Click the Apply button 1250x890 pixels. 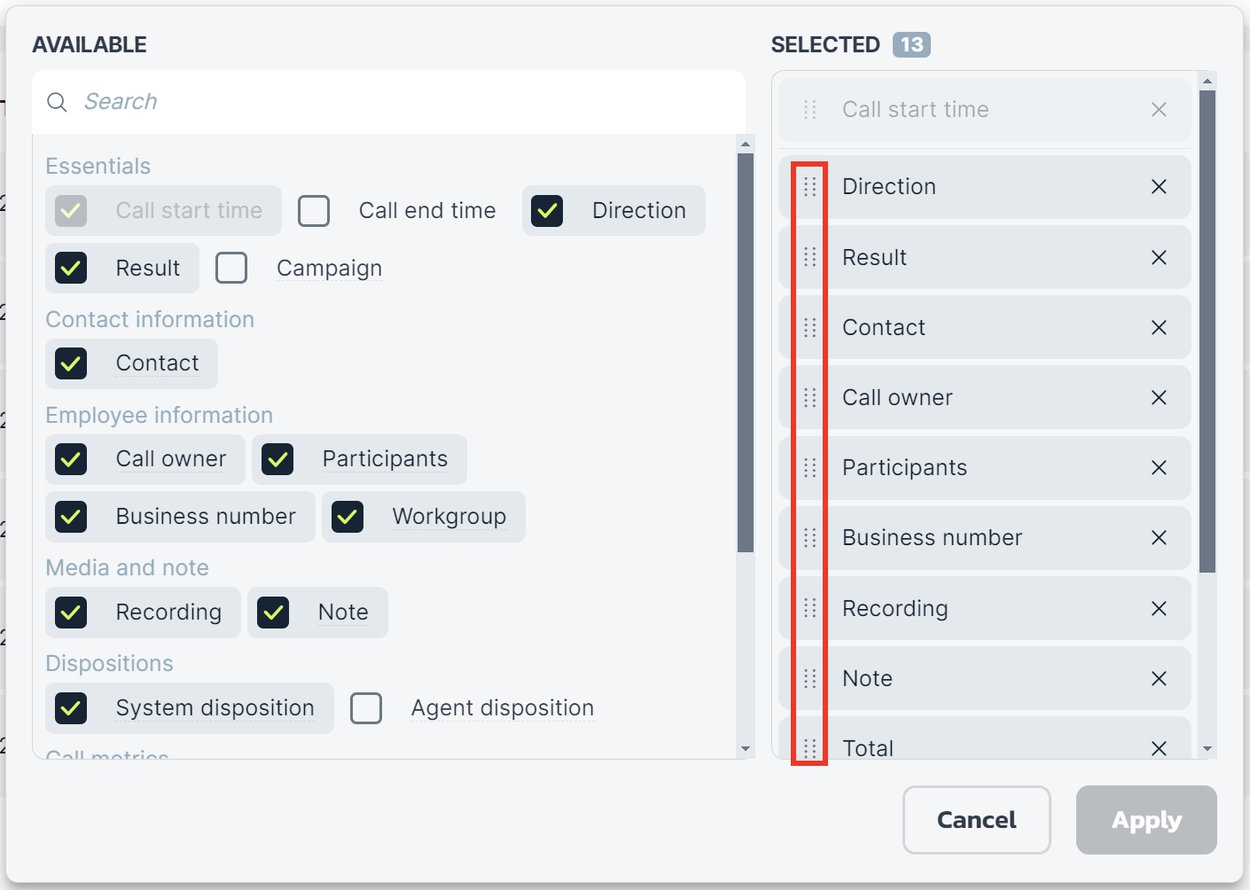coord(1146,820)
